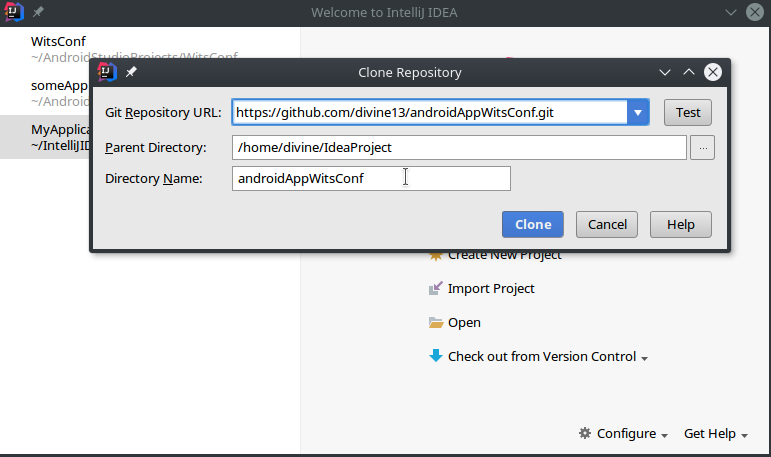Click the Open folder icon
771x457 pixels.
(x=436, y=323)
